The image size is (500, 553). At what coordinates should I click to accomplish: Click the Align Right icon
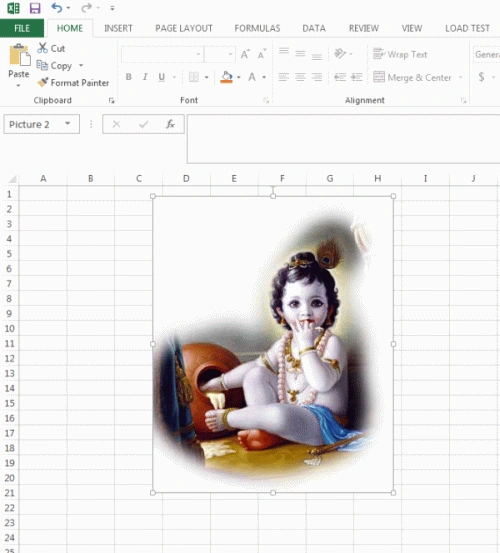coord(317,77)
